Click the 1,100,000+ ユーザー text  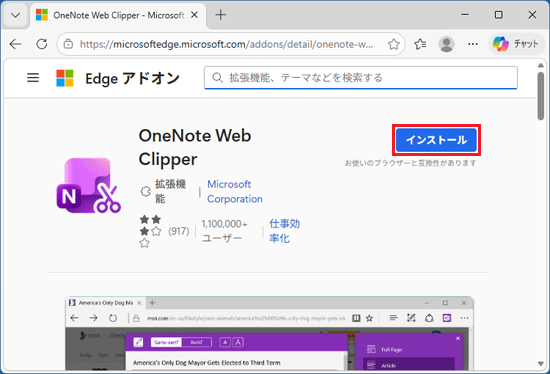(224, 231)
